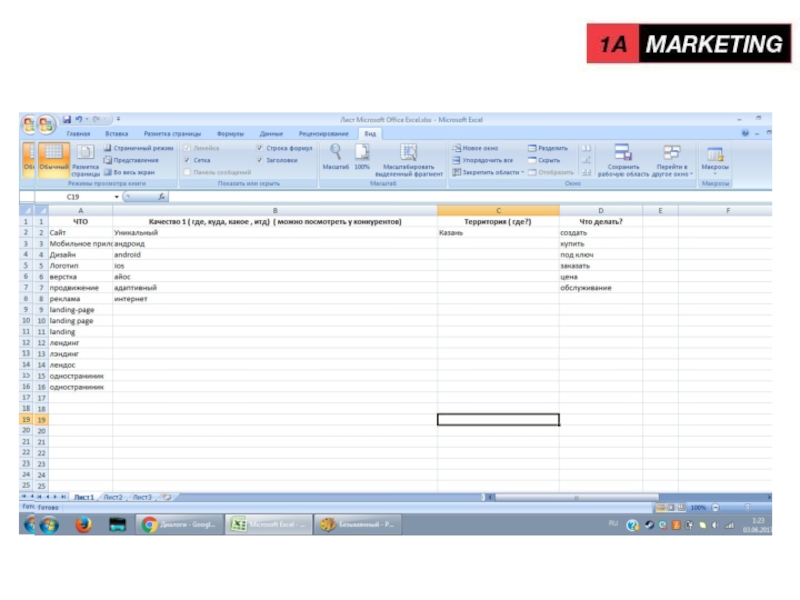Screen dimensions: 800x600
Task: Open the Масштаб zoom dialog
Action: [x=335, y=157]
